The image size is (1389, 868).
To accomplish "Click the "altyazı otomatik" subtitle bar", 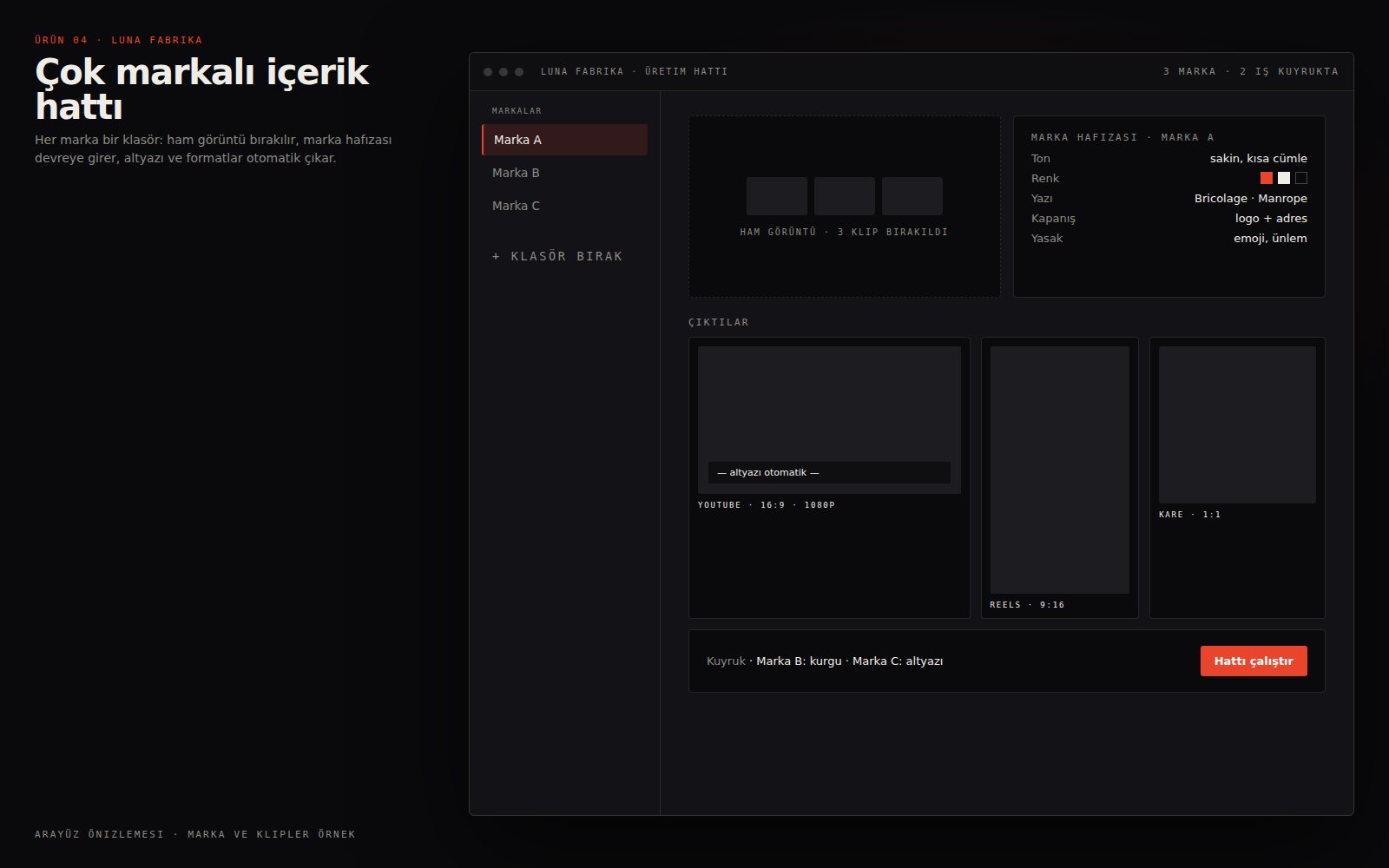I will point(829,472).
